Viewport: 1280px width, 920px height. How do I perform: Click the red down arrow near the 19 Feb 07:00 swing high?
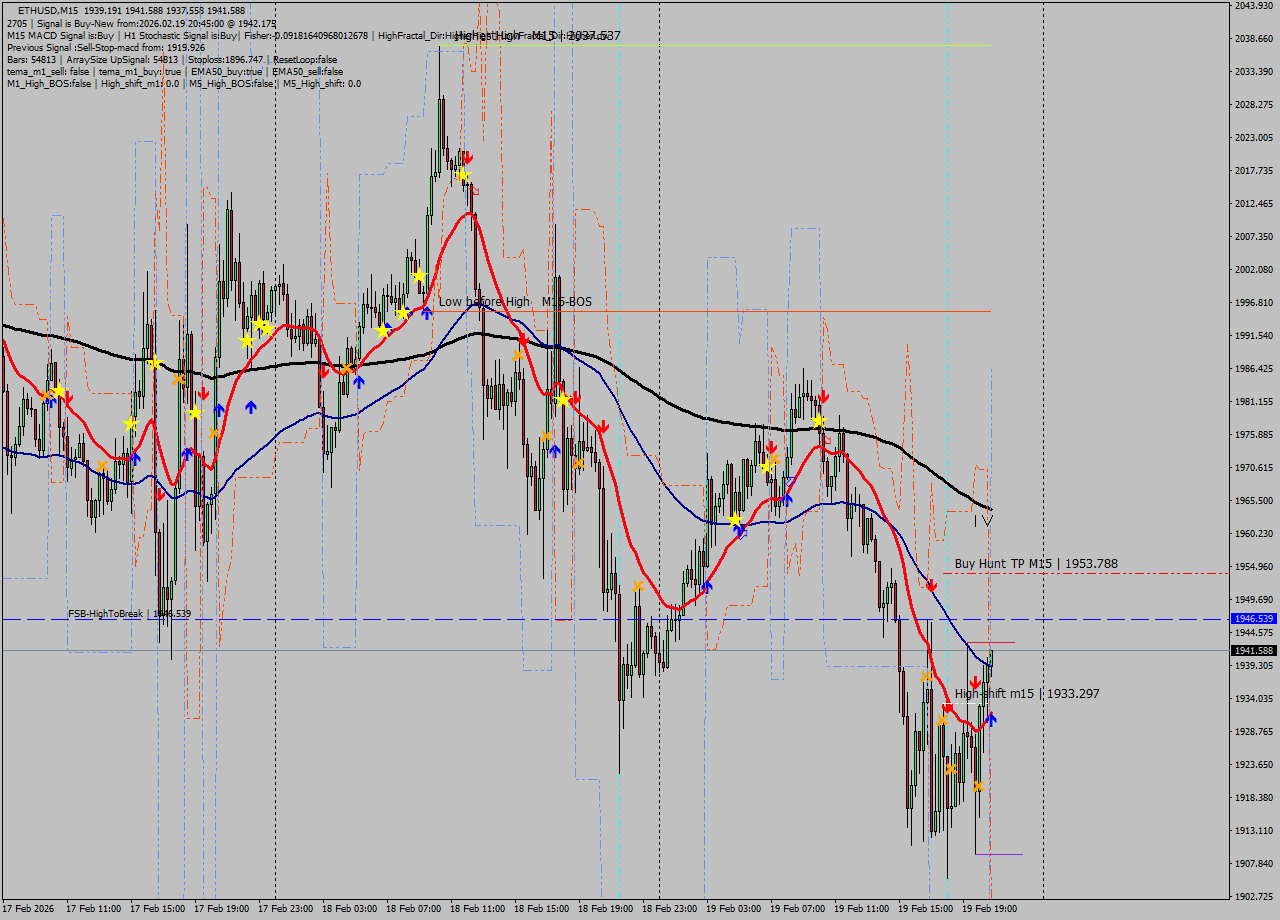point(824,396)
